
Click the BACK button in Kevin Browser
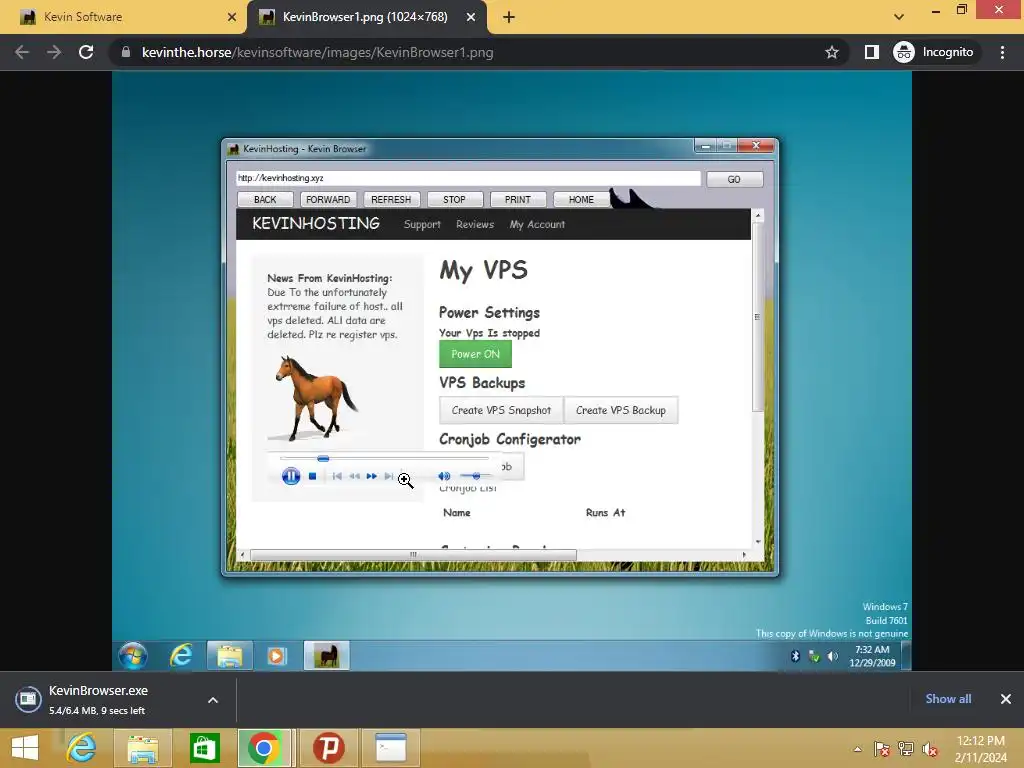[x=264, y=199]
